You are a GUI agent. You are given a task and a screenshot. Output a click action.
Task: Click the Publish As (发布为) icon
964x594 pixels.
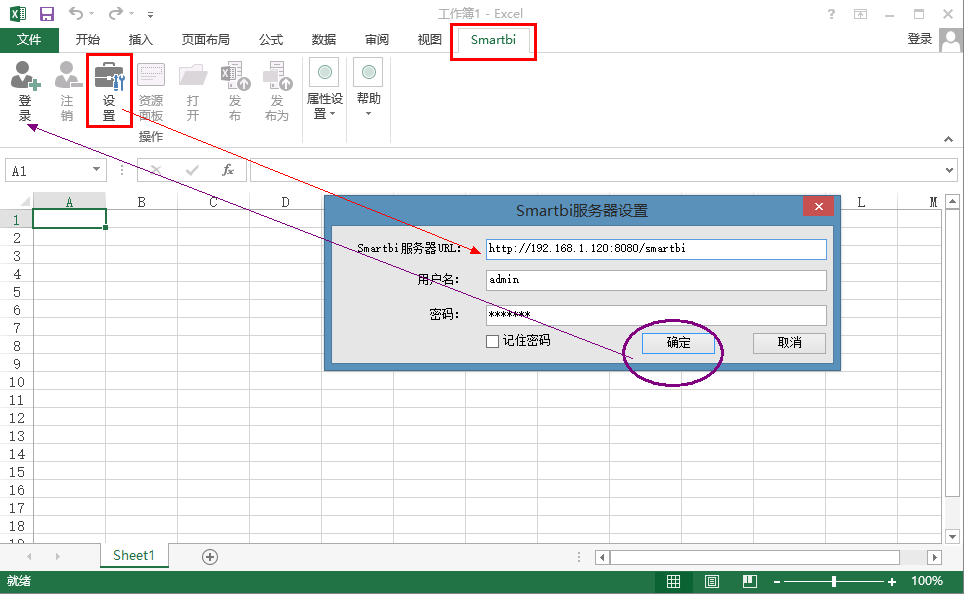pyautogui.click(x=277, y=91)
